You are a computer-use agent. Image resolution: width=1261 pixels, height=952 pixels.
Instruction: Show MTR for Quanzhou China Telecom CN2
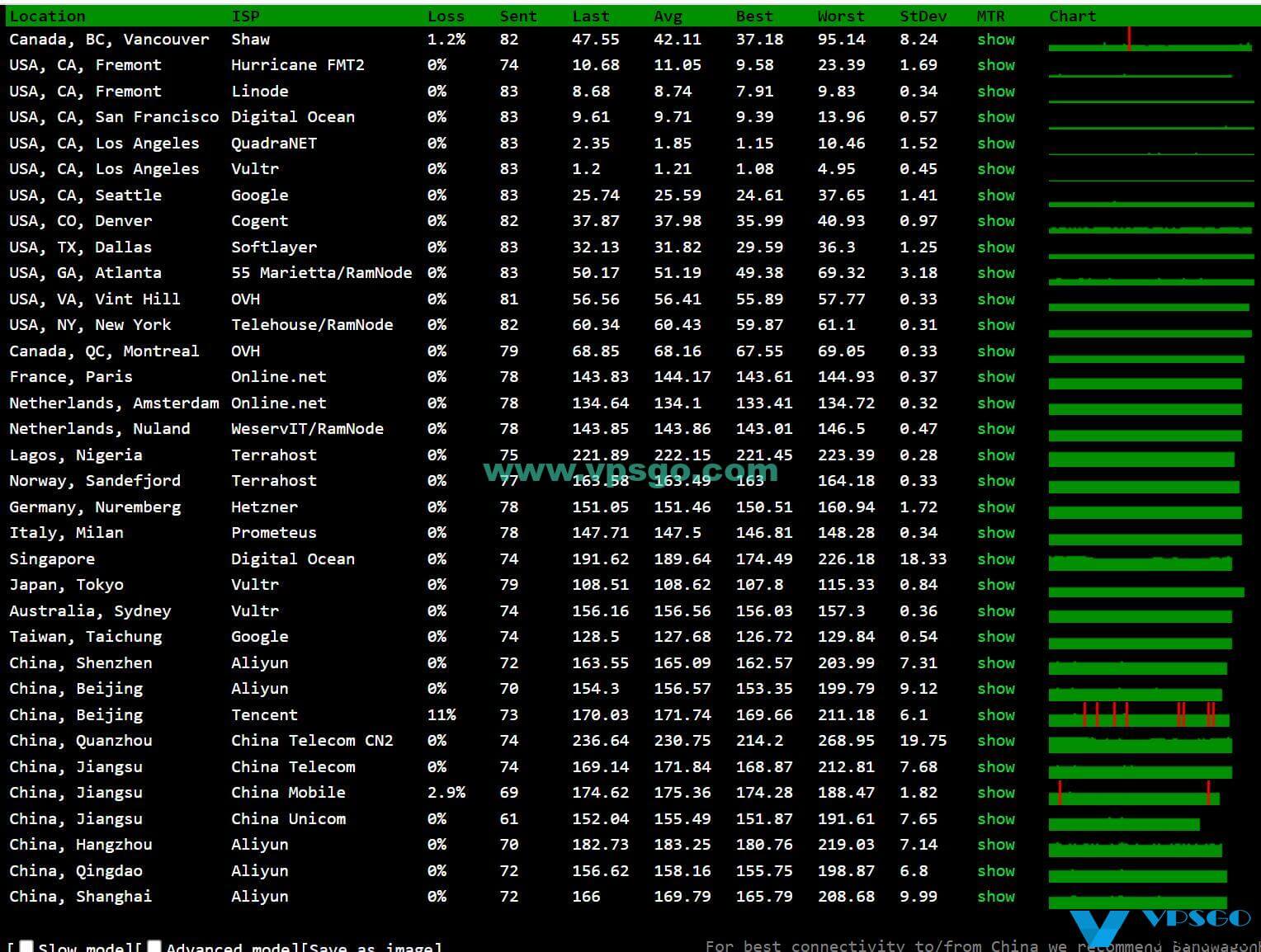point(996,741)
